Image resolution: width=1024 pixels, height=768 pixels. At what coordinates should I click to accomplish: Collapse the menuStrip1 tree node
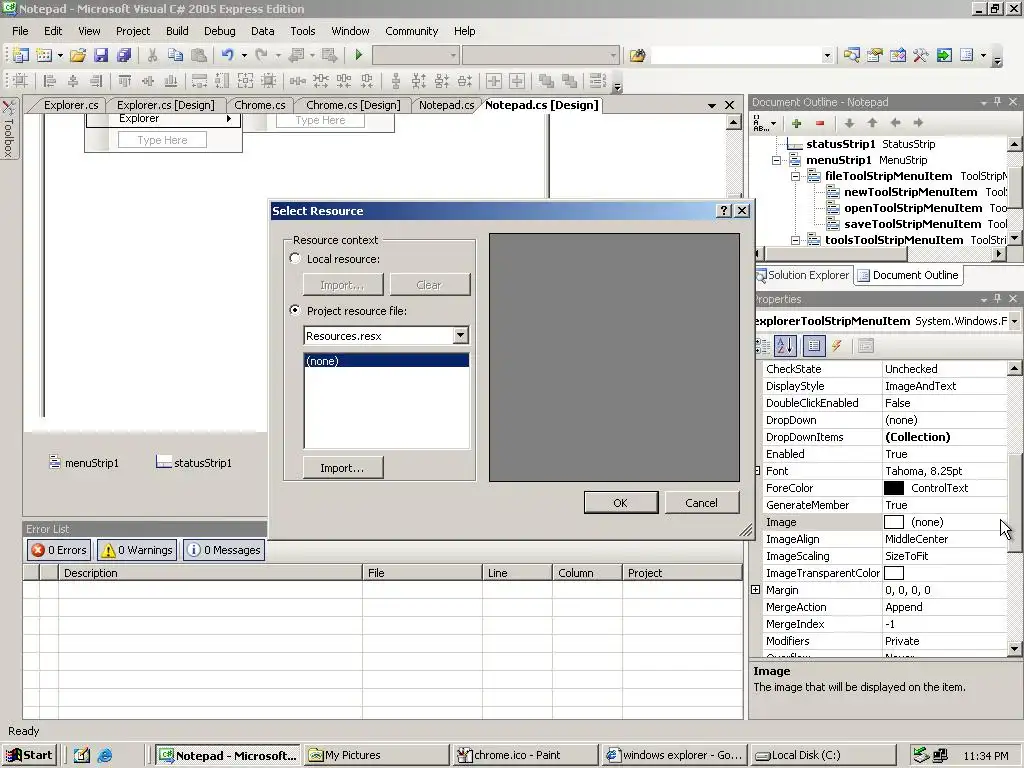[776, 160]
